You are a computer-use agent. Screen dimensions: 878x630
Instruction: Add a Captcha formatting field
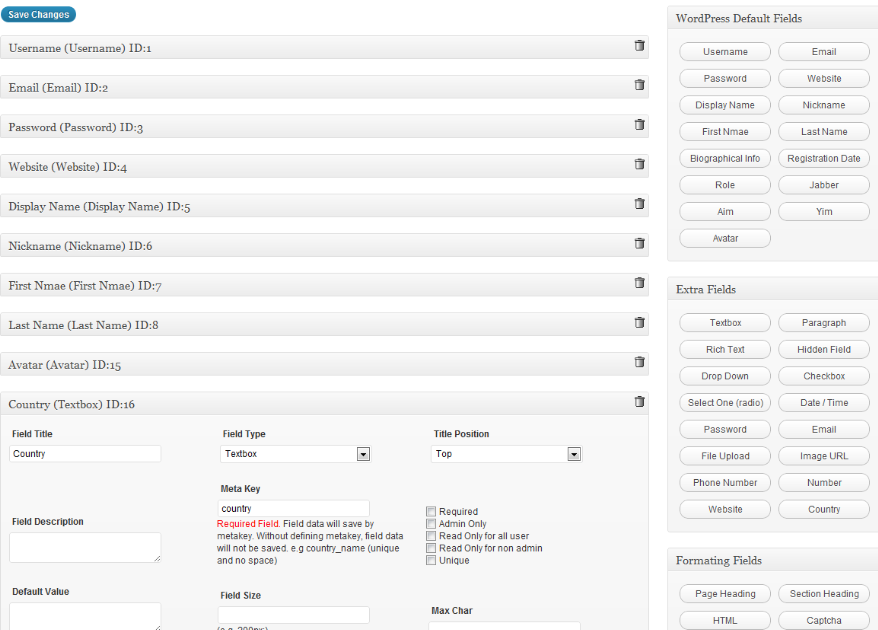click(824, 620)
